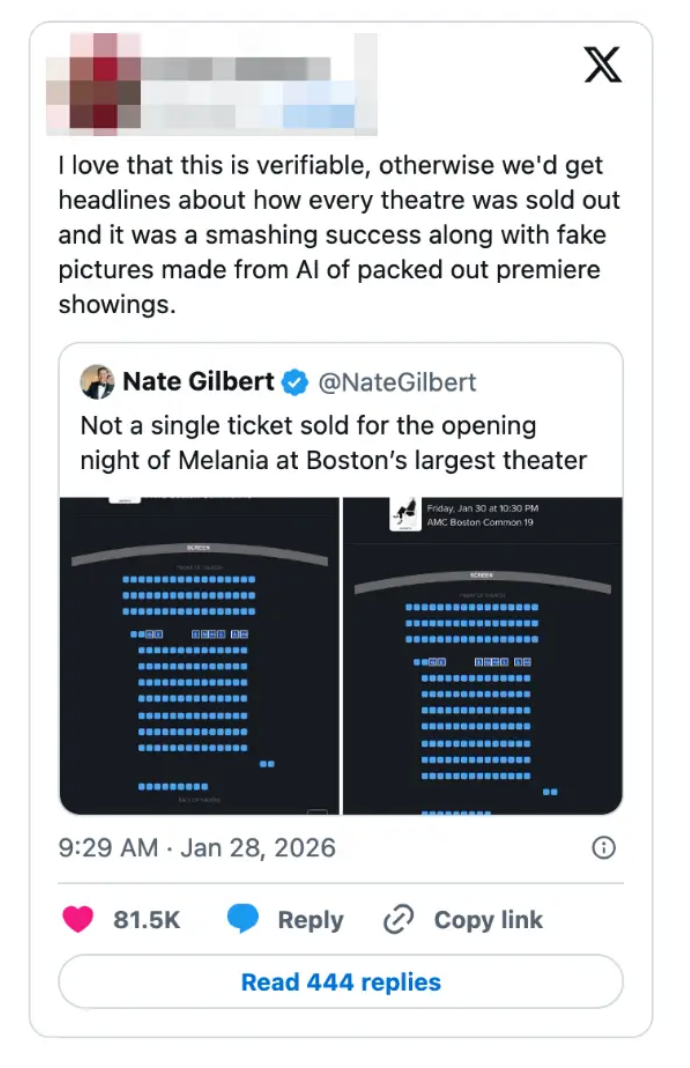Open the info icon next to the timestamp
Viewport: 690px width, 1068px height.
[x=603, y=848]
